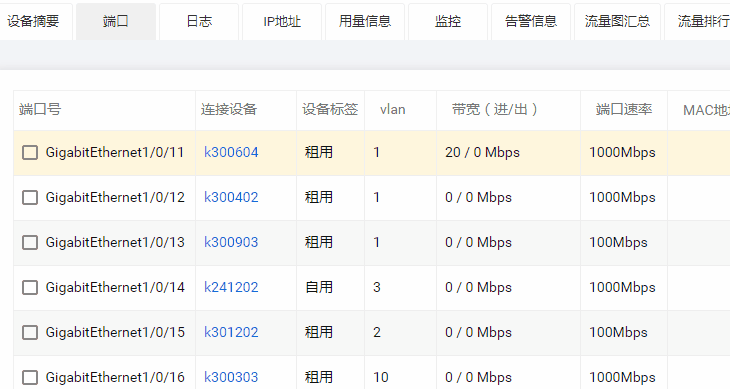This screenshot has width=730, height=389.
Task: Open connected device k300402
Action: tap(231, 197)
